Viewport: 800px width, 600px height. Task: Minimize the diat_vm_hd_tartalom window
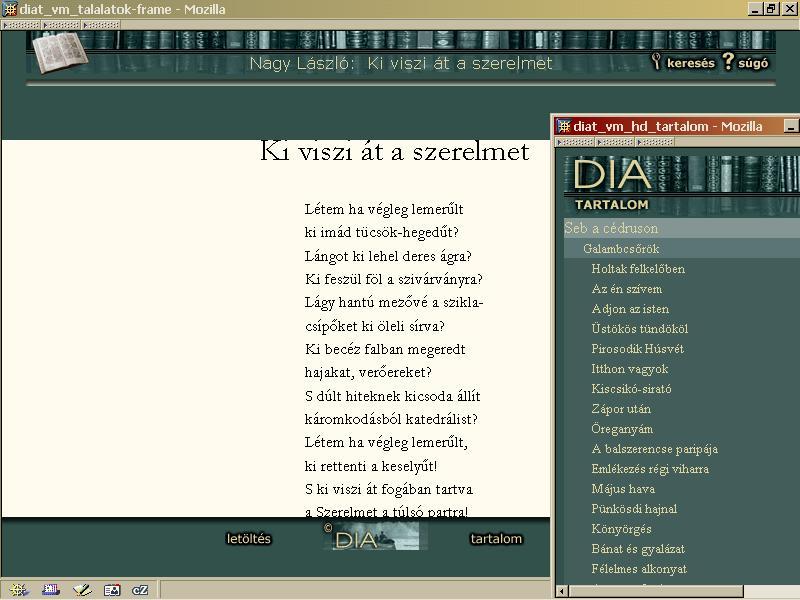(790, 126)
